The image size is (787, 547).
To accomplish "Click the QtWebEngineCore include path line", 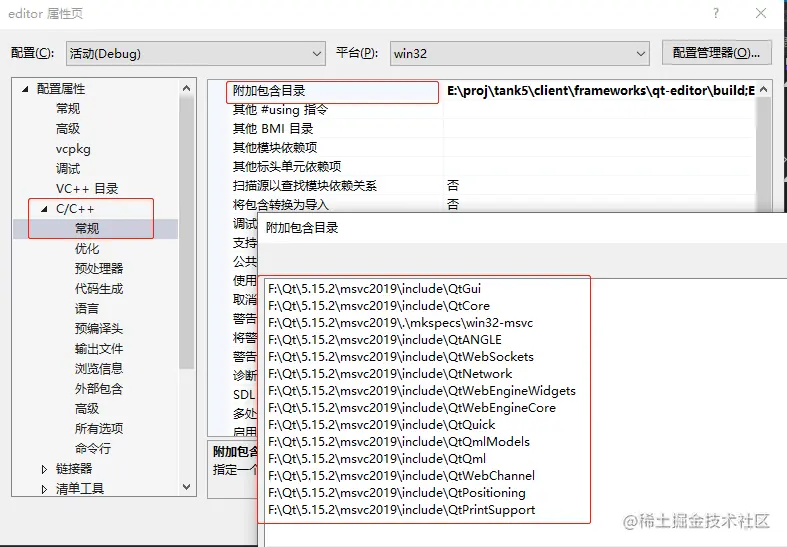I will tap(412, 408).
